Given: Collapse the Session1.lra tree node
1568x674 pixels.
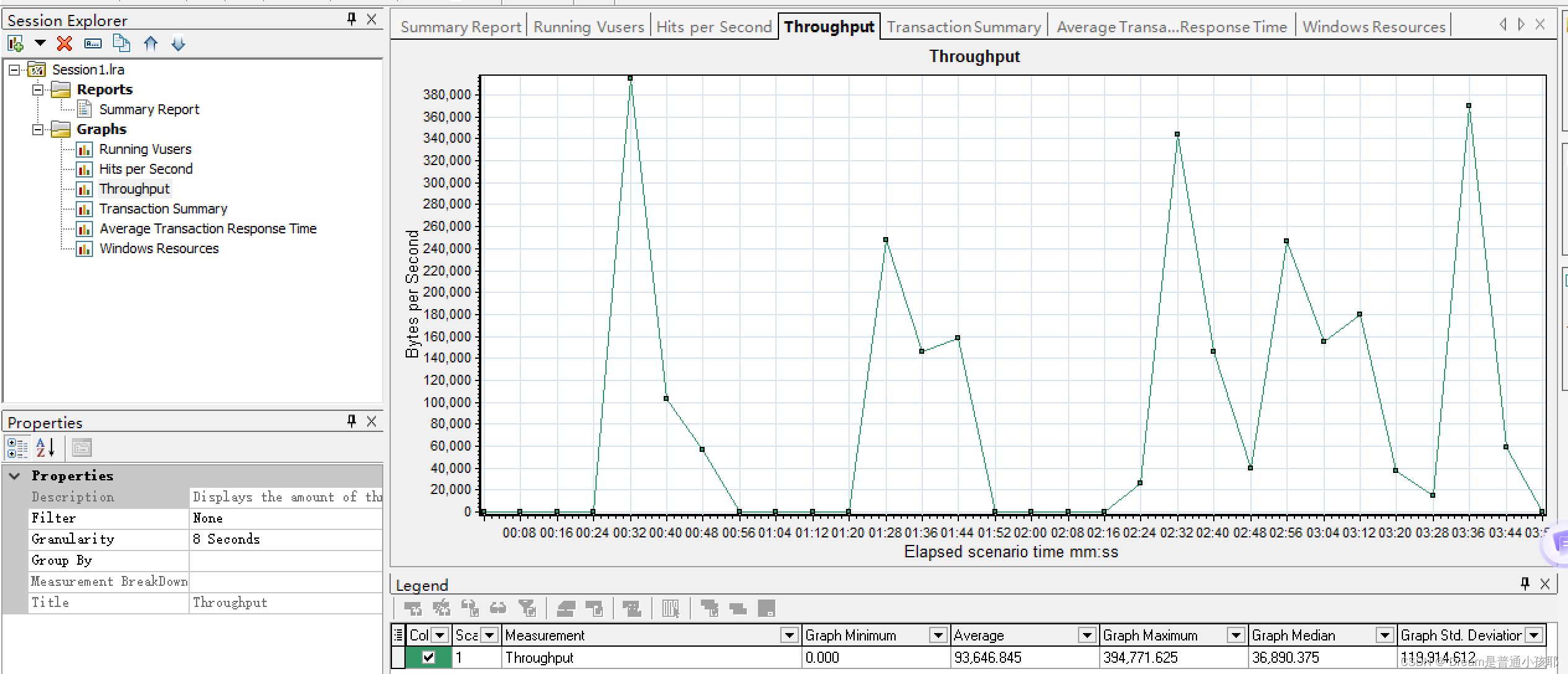Looking at the screenshot, I should pos(15,70).
